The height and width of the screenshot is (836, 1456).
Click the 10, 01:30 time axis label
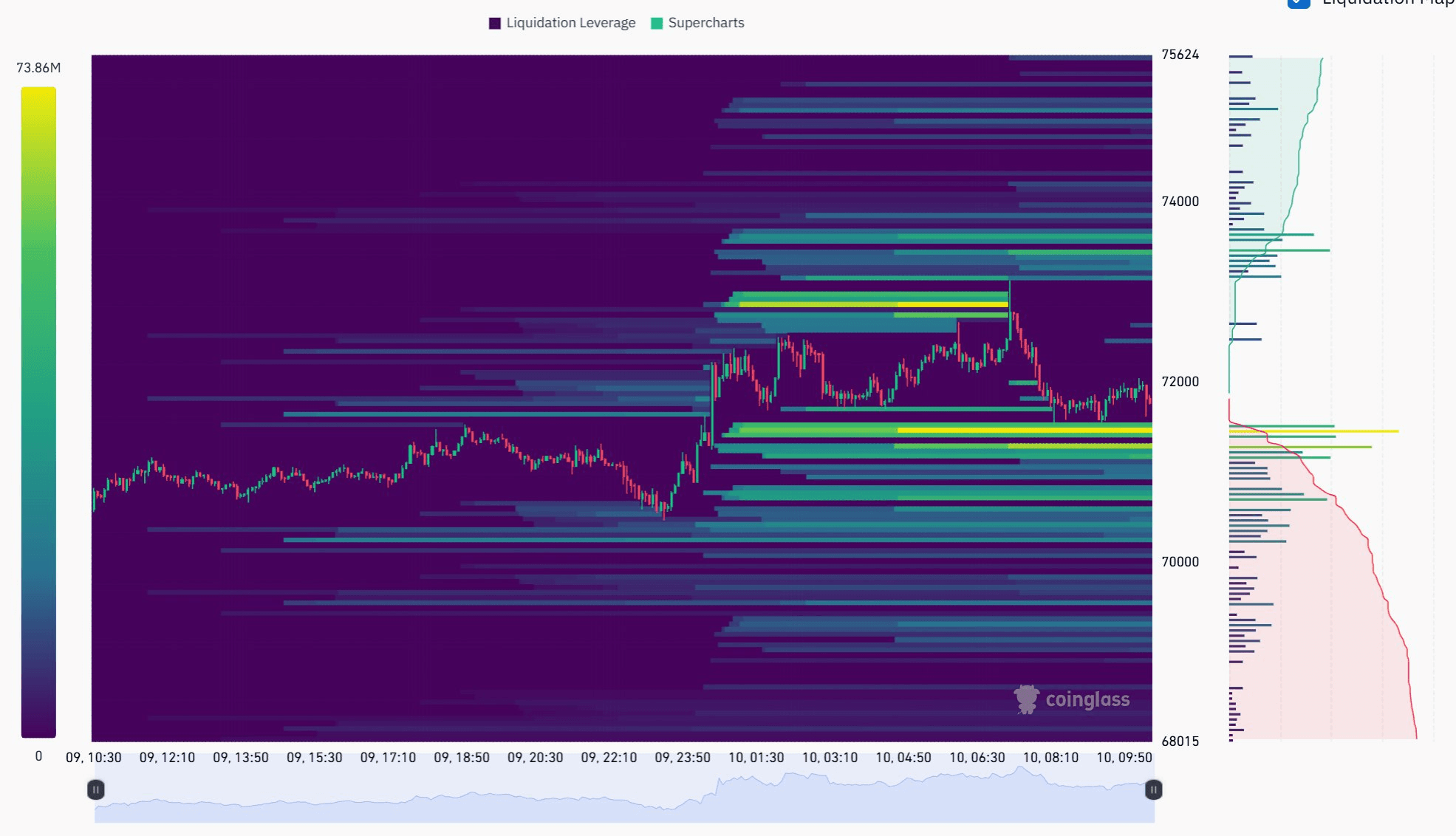pyautogui.click(x=758, y=757)
